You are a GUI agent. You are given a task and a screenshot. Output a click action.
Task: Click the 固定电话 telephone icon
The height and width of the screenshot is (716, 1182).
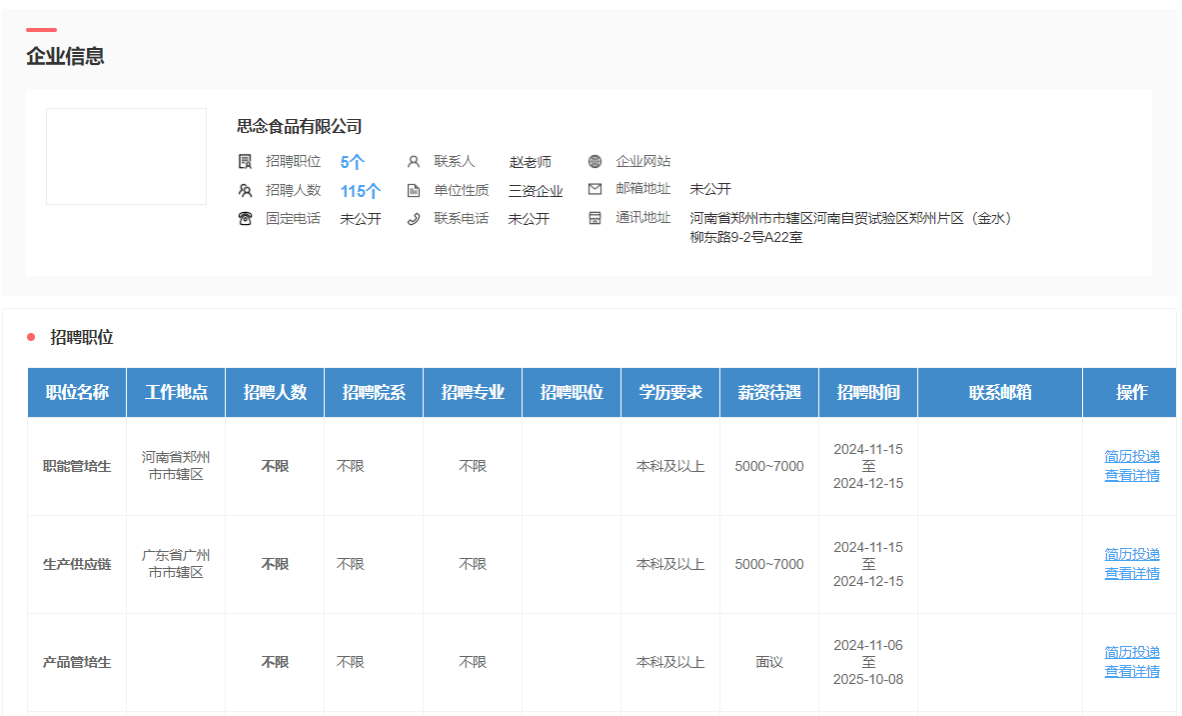[245, 219]
